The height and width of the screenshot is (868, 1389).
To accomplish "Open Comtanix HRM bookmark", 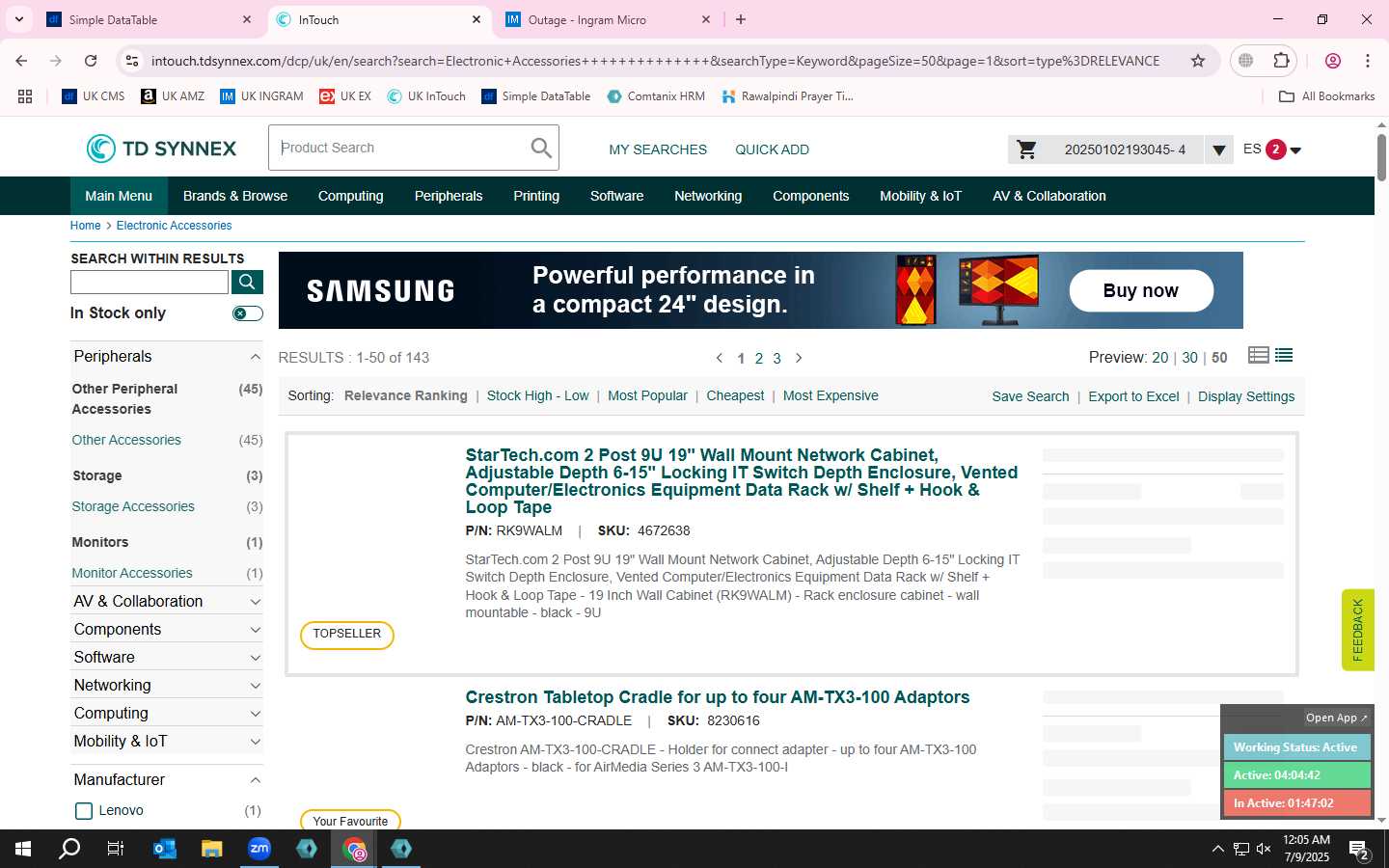I will [x=656, y=96].
